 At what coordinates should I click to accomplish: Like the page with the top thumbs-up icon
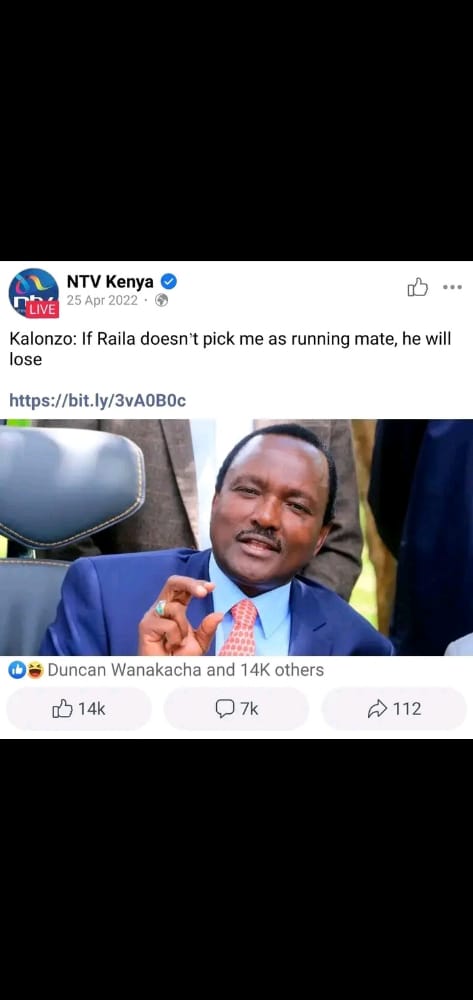click(418, 287)
